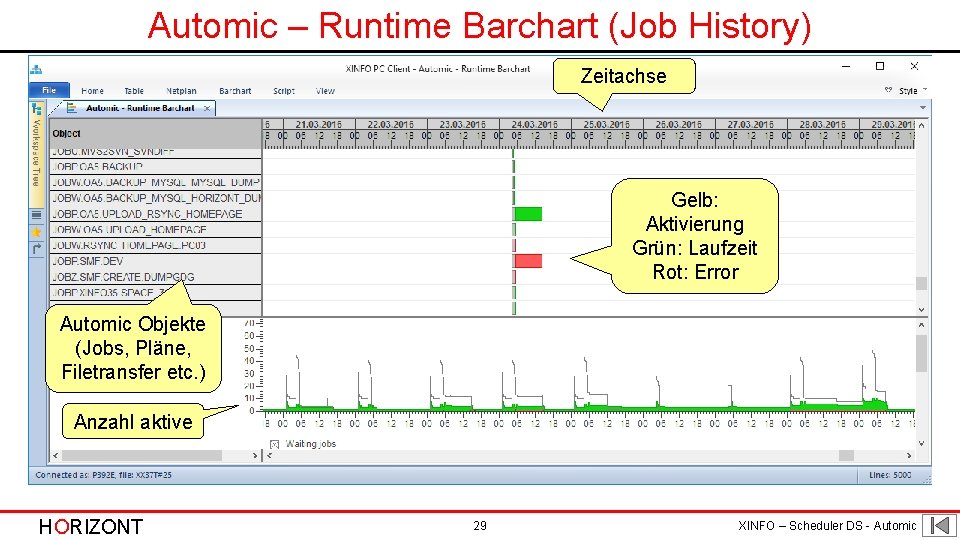
Task: Click the 24.03.2016 date on time axis
Action: (x=534, y=124)
